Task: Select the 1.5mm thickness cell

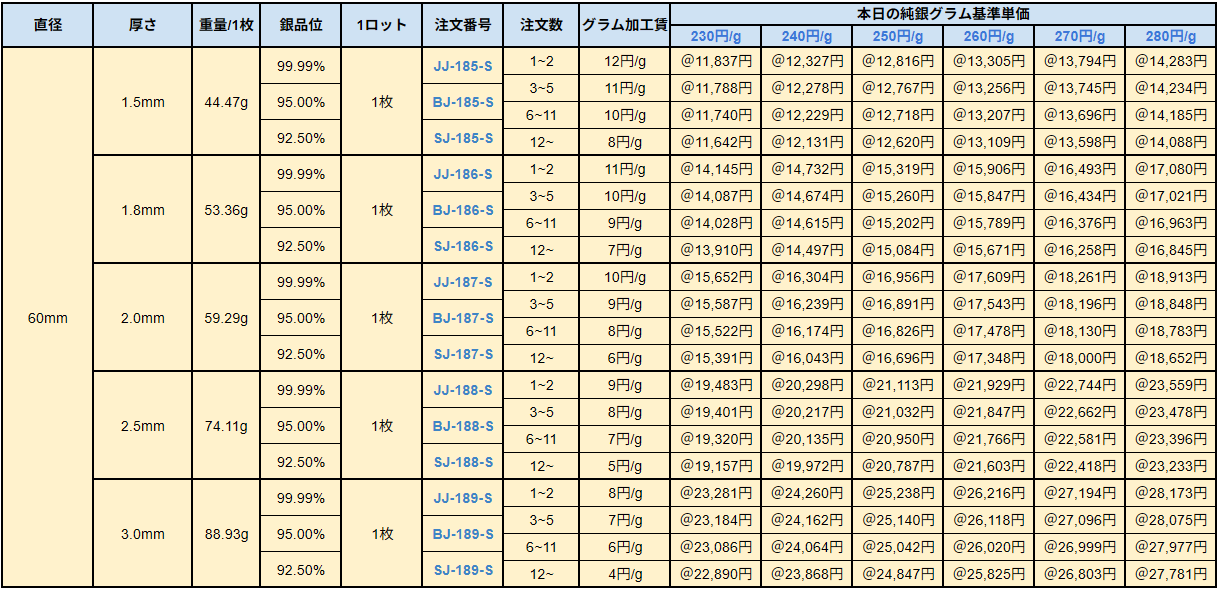Action: coord(142,103)
